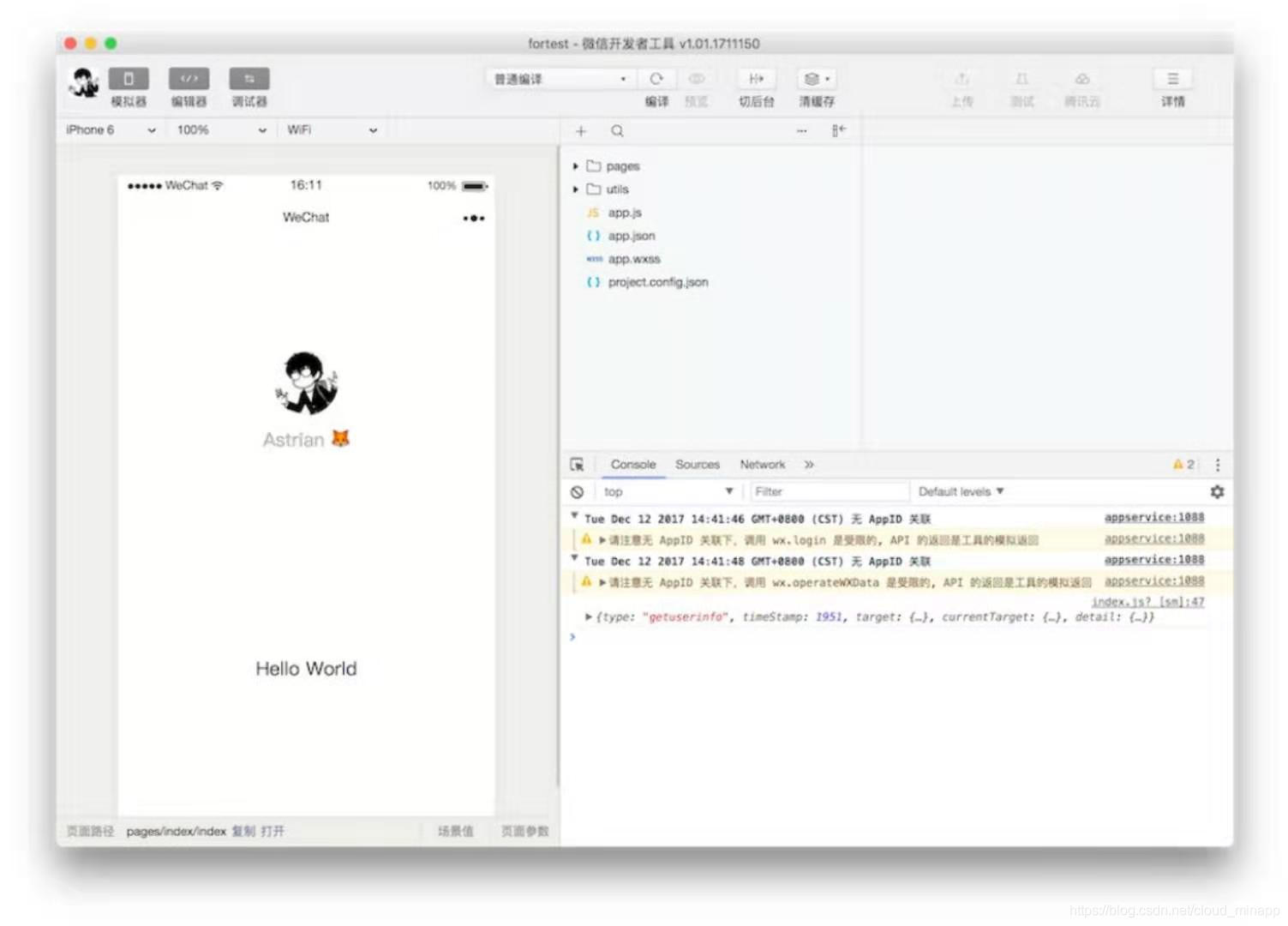Open the clear cache (清缓存) dropdown

point(817,79)
